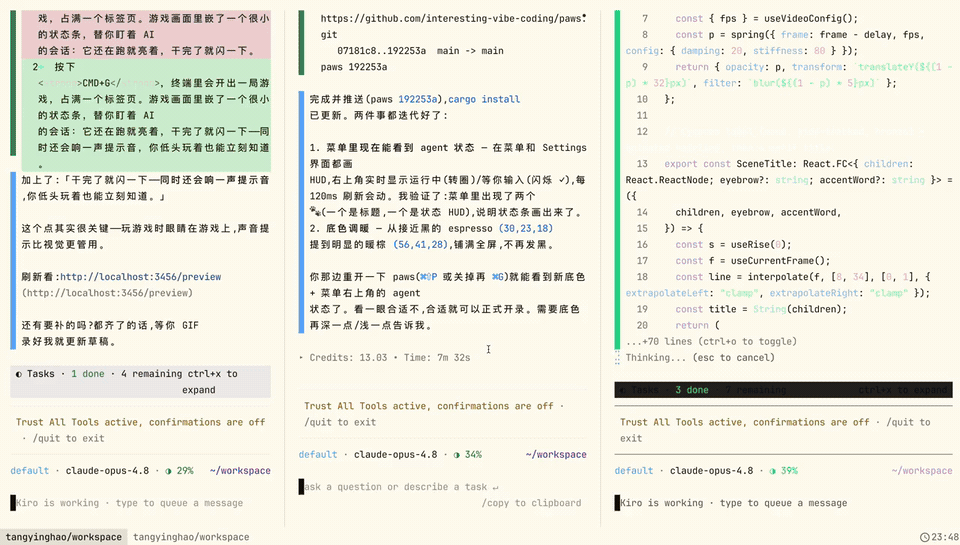Image resolution: width=960 pixels, height=545 pixels.
Task: Click the 07181c8..192253a main -> main line
Action: pos(420,51)
